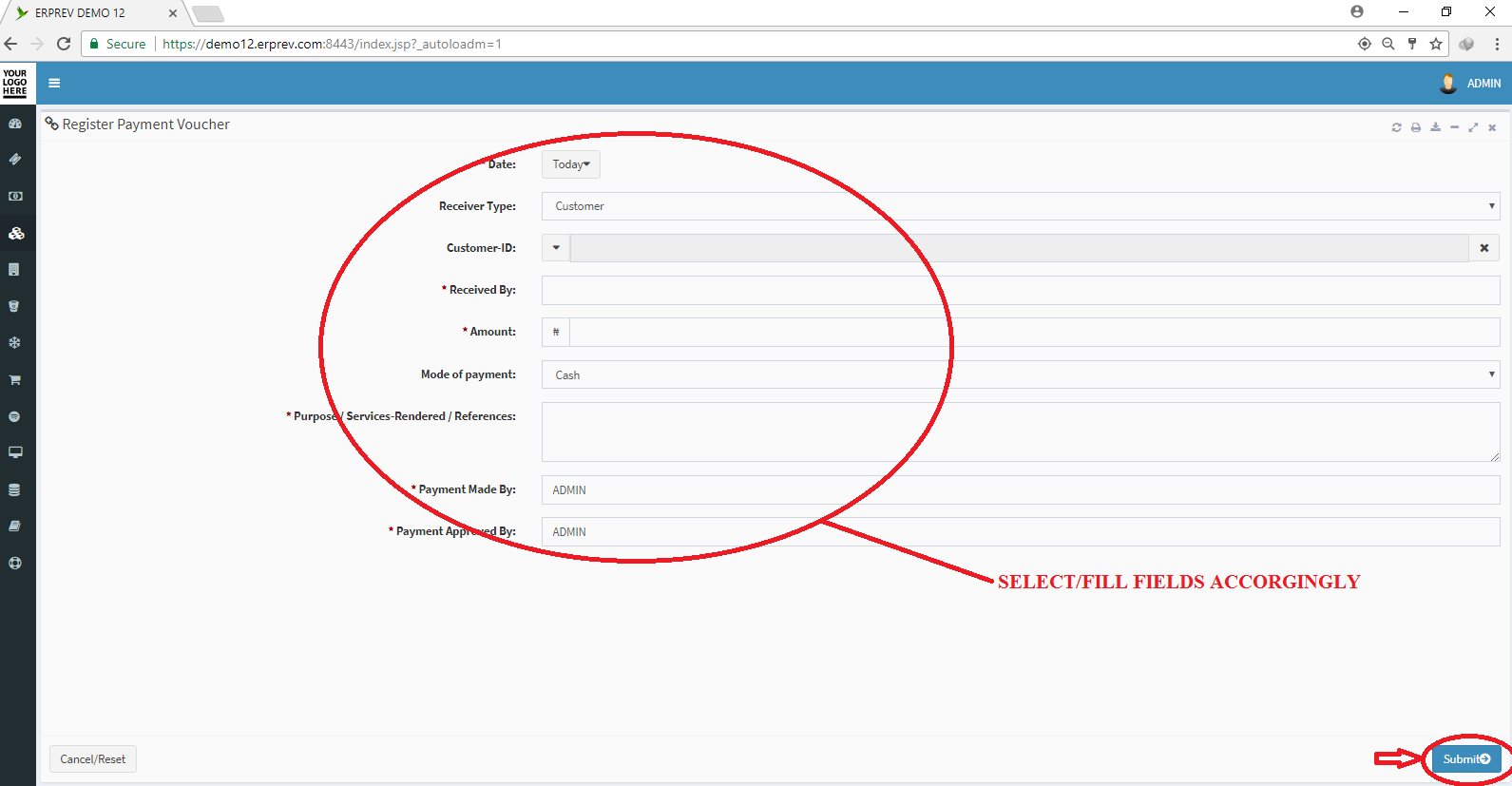Toggle the hamburger sidebar menu
Screen dimensions: 1512x786
(x=54, y=84)
